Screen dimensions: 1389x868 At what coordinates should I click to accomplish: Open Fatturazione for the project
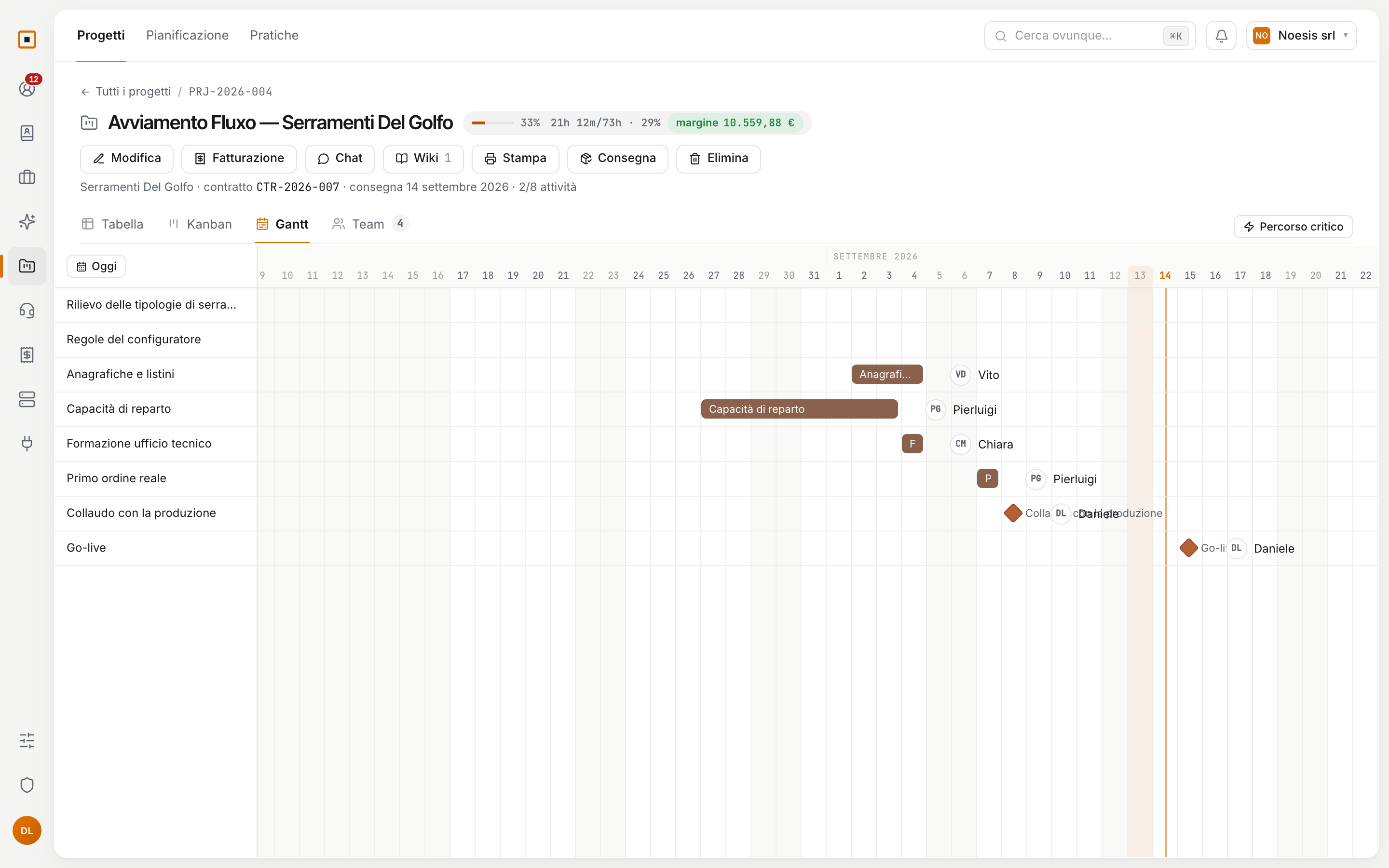239,159
